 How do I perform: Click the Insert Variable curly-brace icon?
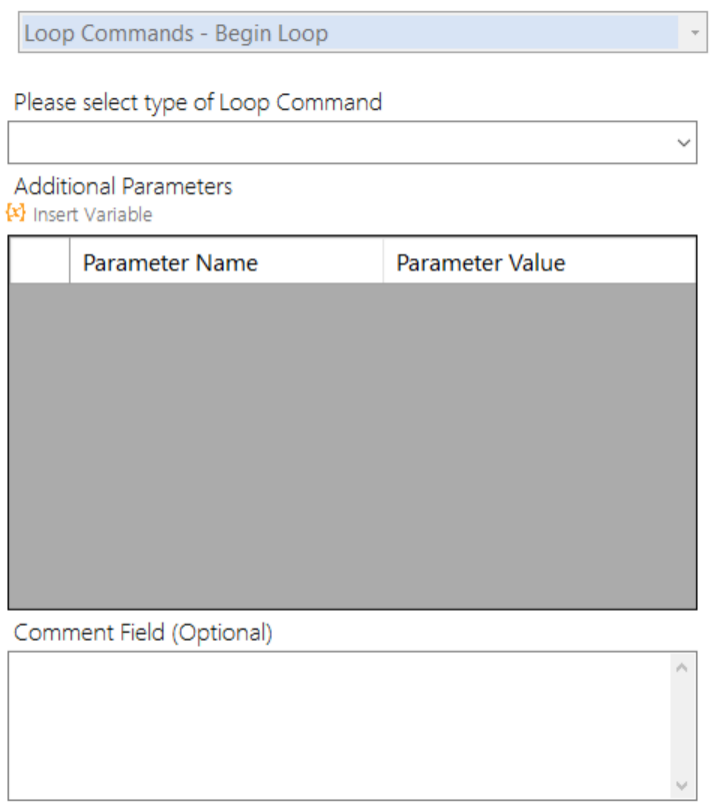pos(15,213)
